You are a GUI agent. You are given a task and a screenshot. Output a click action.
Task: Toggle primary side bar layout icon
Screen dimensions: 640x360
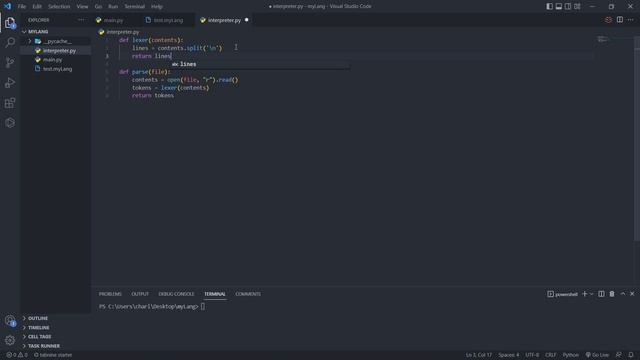click(549, 7)
